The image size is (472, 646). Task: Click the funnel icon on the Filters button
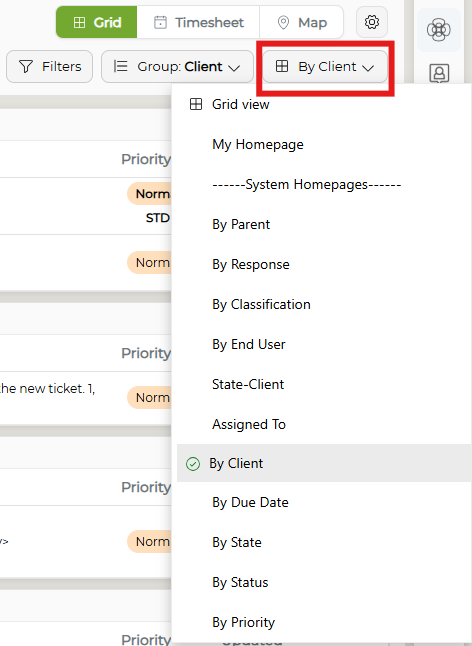[26, 66]
